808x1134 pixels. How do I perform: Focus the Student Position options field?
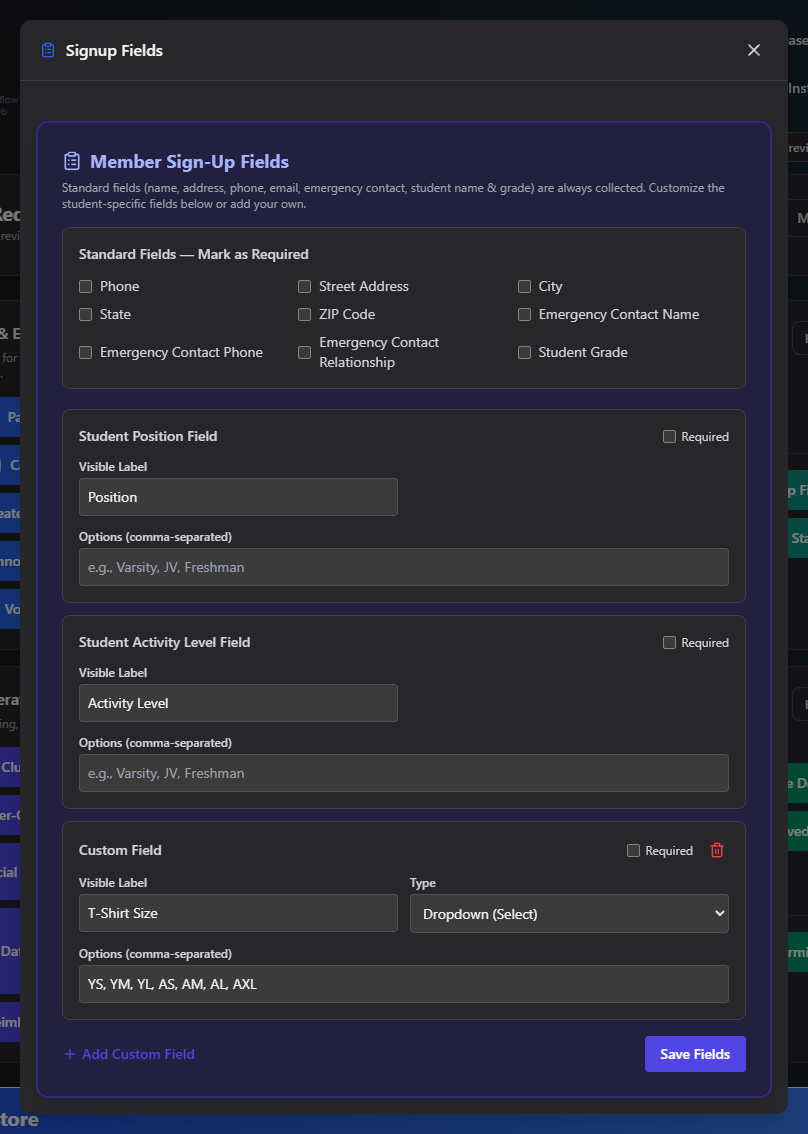pos(404,567)
